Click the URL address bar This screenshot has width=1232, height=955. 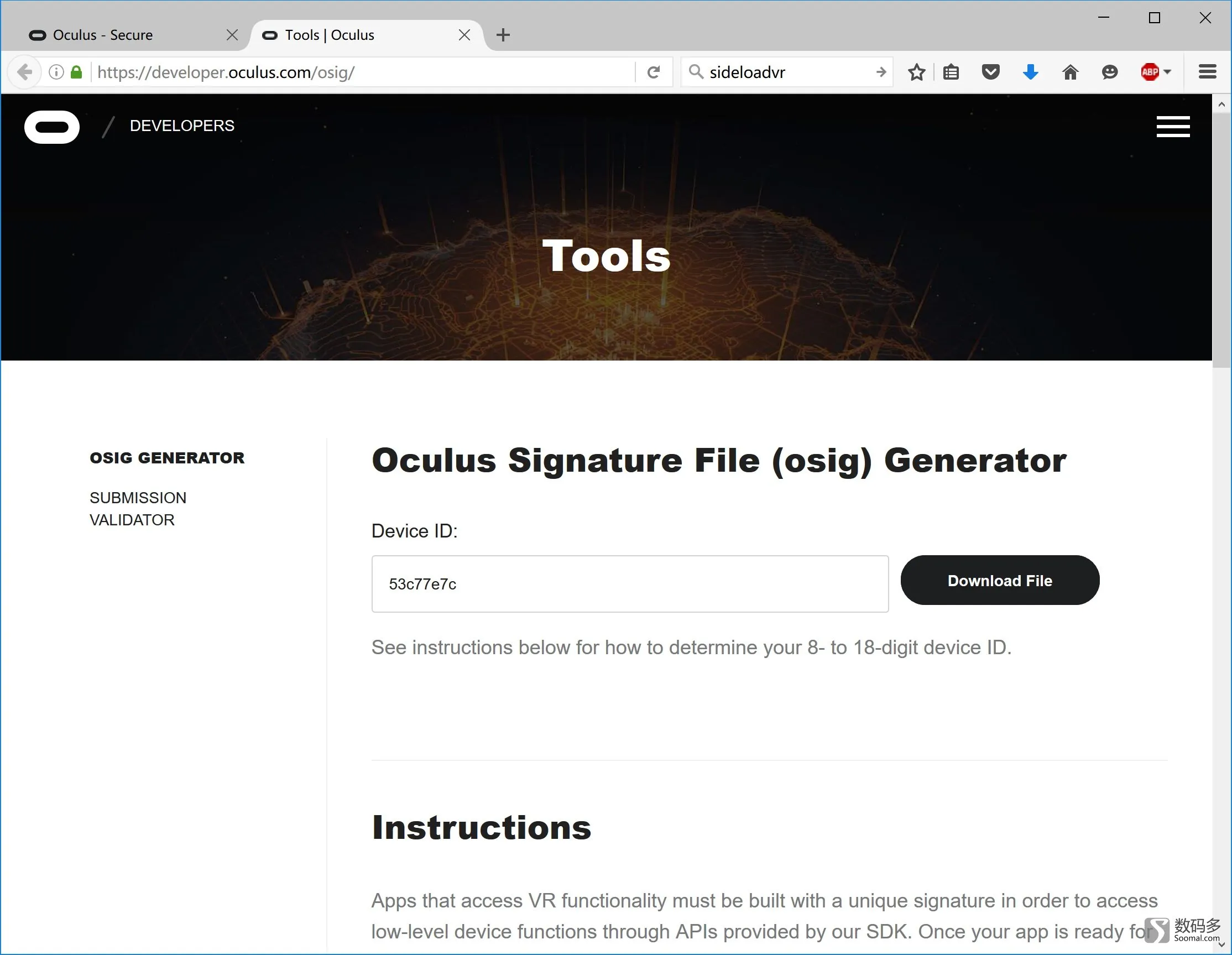pos(361,72)
